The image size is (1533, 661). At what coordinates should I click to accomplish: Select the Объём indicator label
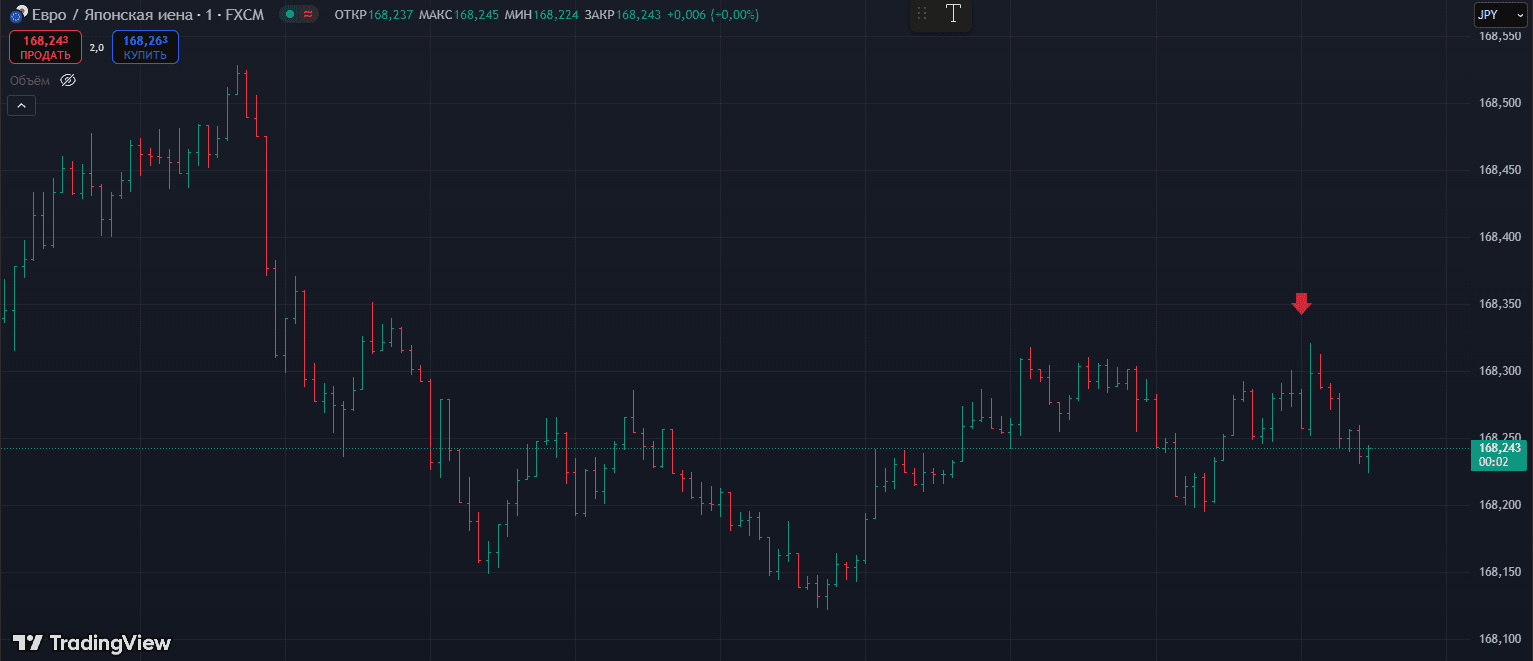click(x=30, y=80)
